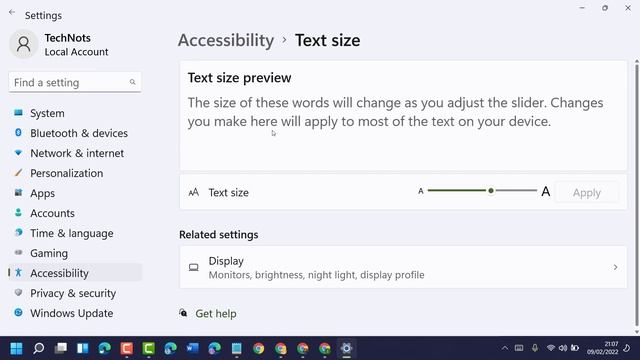Click the magnifier icon in Find a setting
Image resolution: width=640 pixels, height=360 pixels.
click(x=133, y=82)
